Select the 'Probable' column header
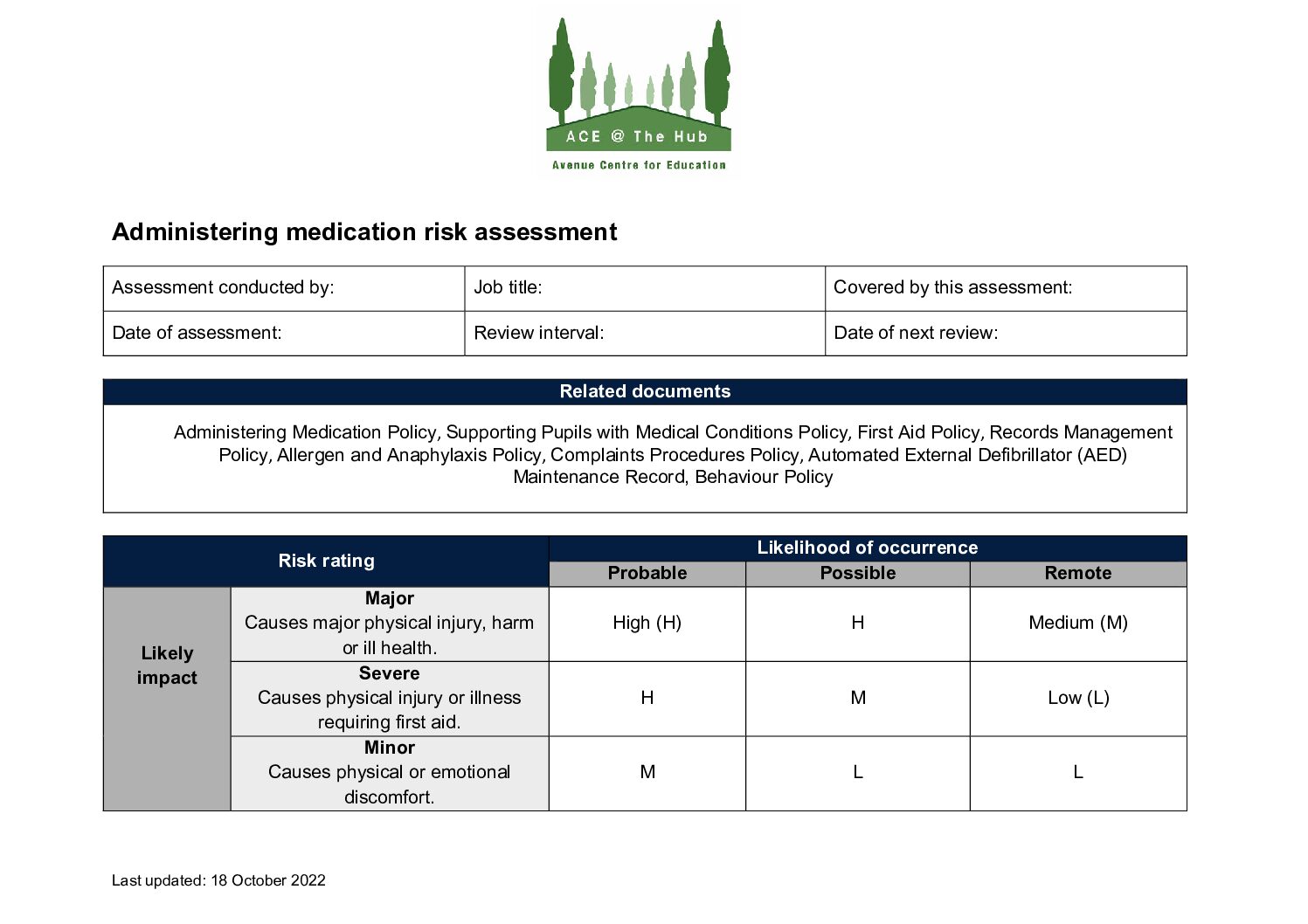 [x=647, y=573]
